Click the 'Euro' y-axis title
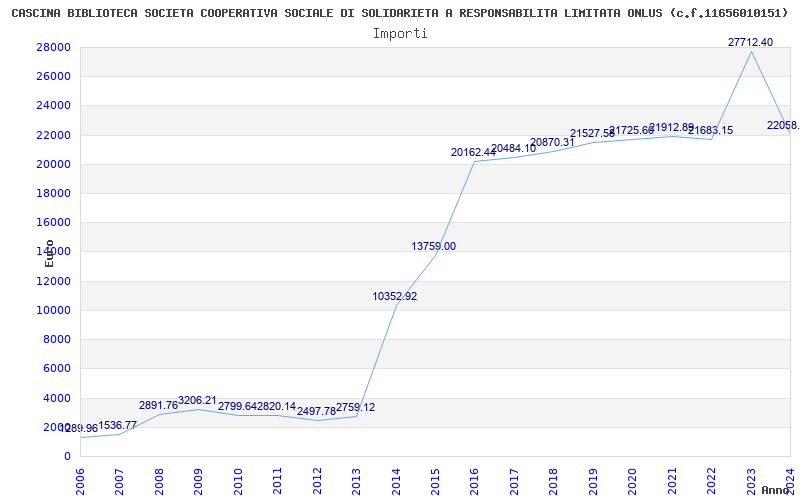Viewport: 800px width, 500px height. [x=49, y=253]
